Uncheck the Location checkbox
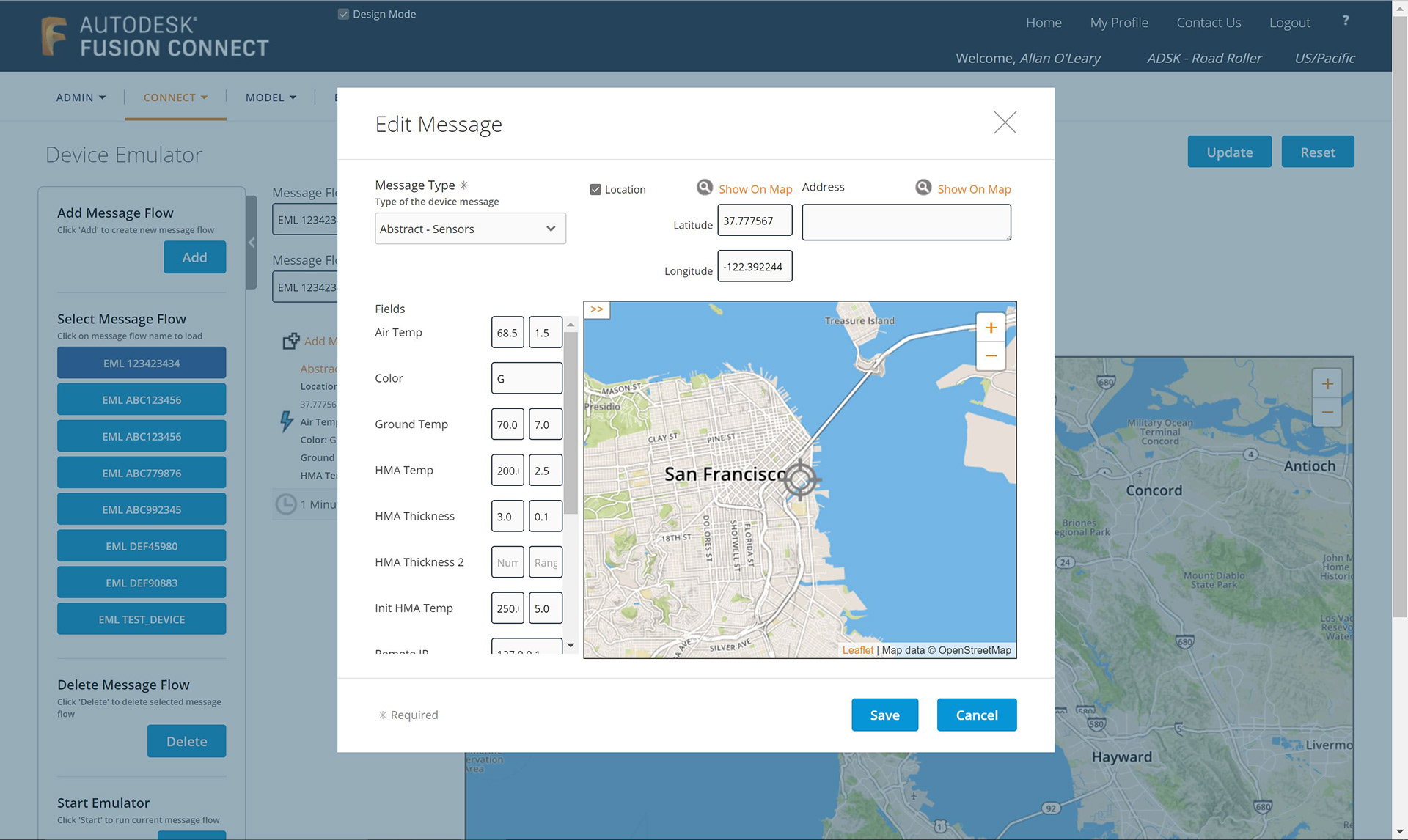Viewport: 1408px width, 840px height. (x=595, y=190)
